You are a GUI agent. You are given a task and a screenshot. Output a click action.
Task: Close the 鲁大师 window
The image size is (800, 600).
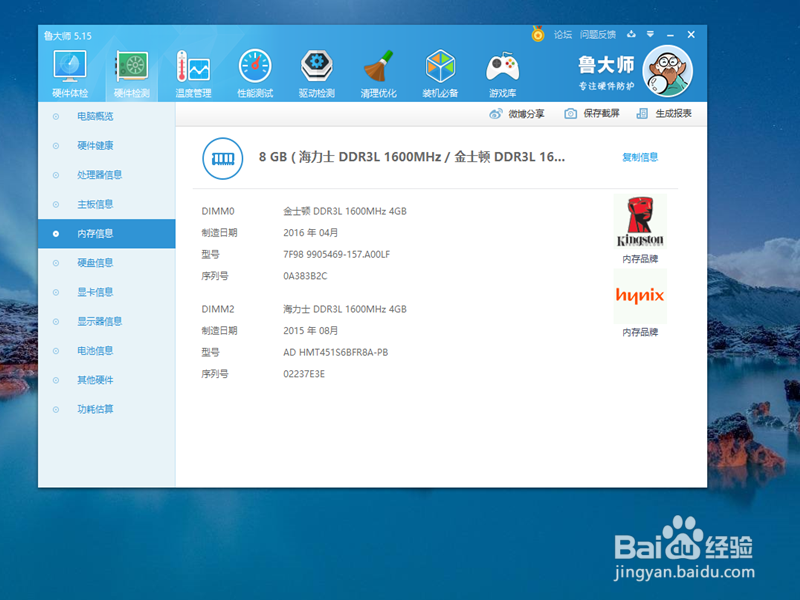691,34
